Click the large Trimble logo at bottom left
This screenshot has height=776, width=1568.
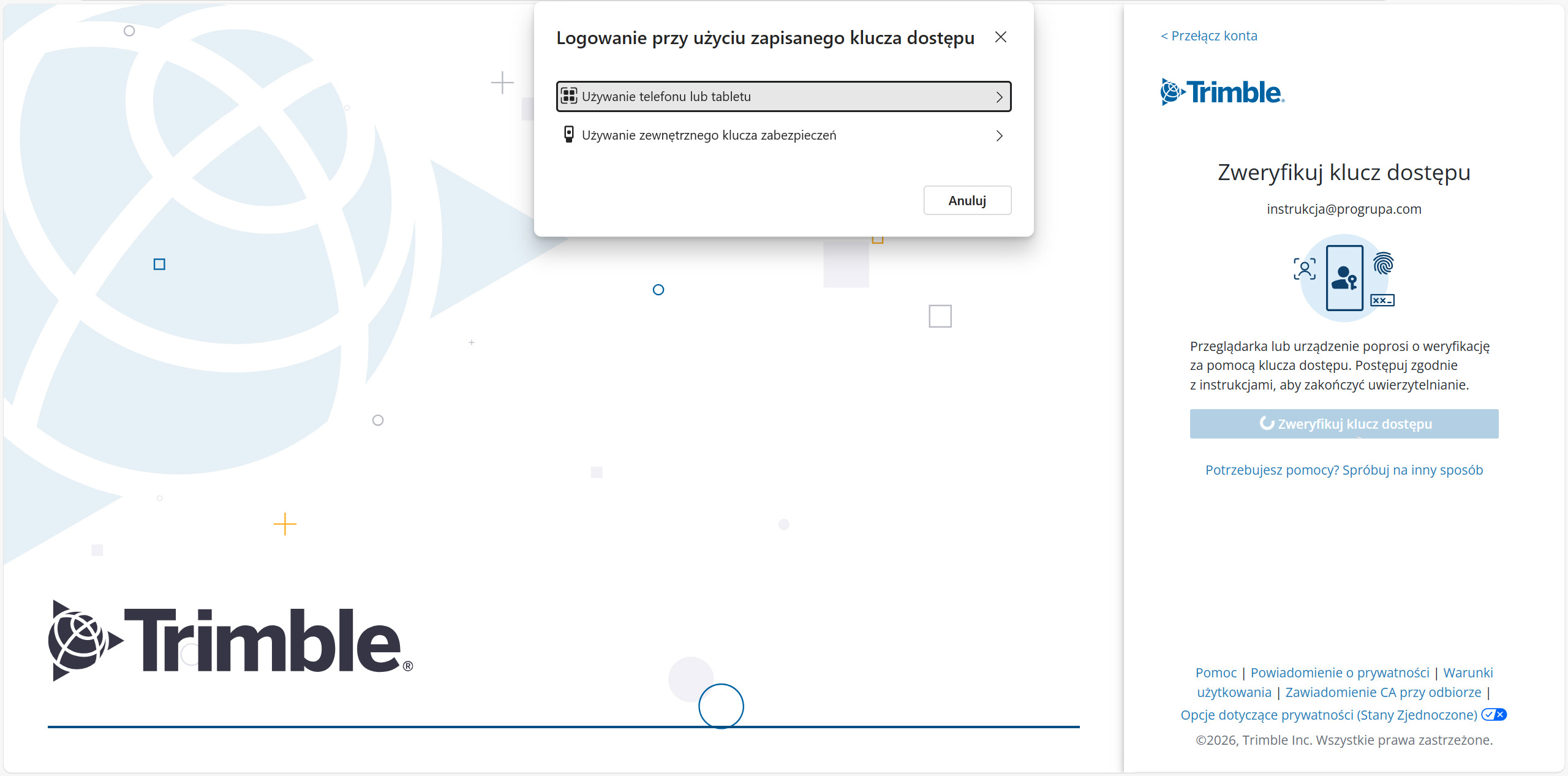click(x=230, y=641)
